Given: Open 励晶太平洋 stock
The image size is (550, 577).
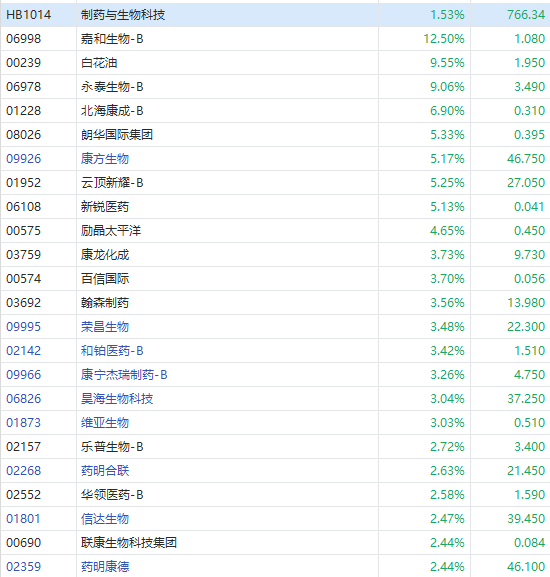Looking at the screenshot, I should 111,230.
